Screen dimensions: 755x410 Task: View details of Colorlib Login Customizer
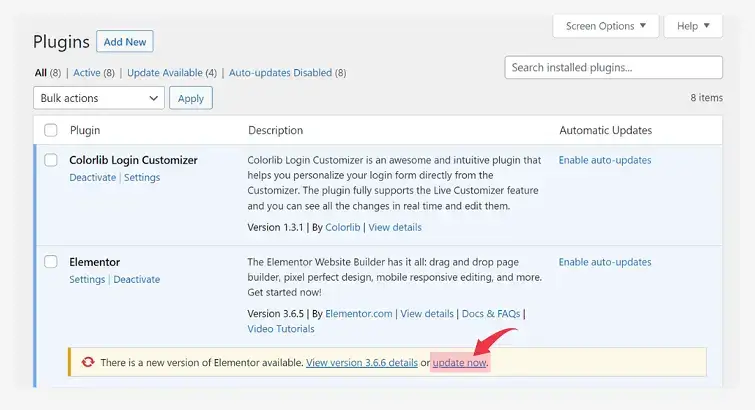[395, 227]
